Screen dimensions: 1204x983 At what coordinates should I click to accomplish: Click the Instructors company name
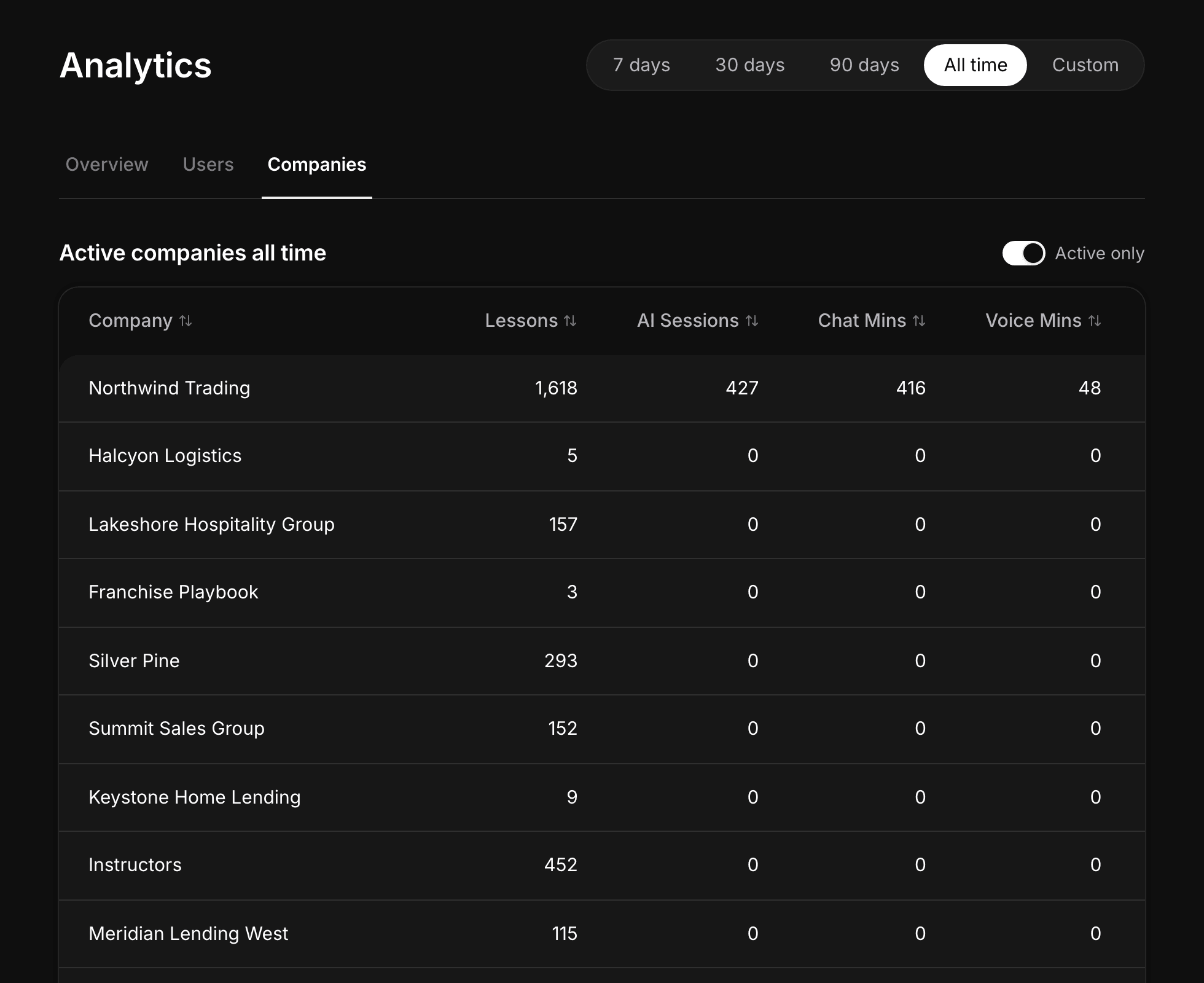tap(135, 865)
